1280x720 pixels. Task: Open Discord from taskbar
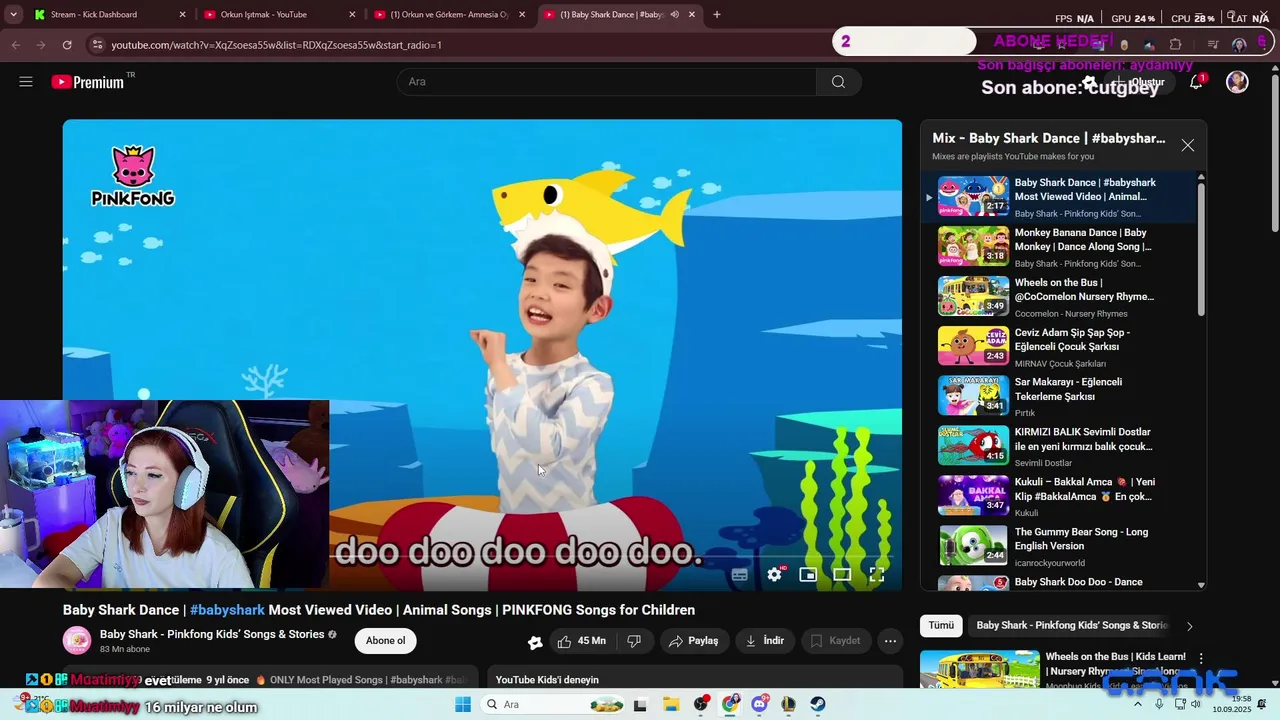[x=759, y=705]
